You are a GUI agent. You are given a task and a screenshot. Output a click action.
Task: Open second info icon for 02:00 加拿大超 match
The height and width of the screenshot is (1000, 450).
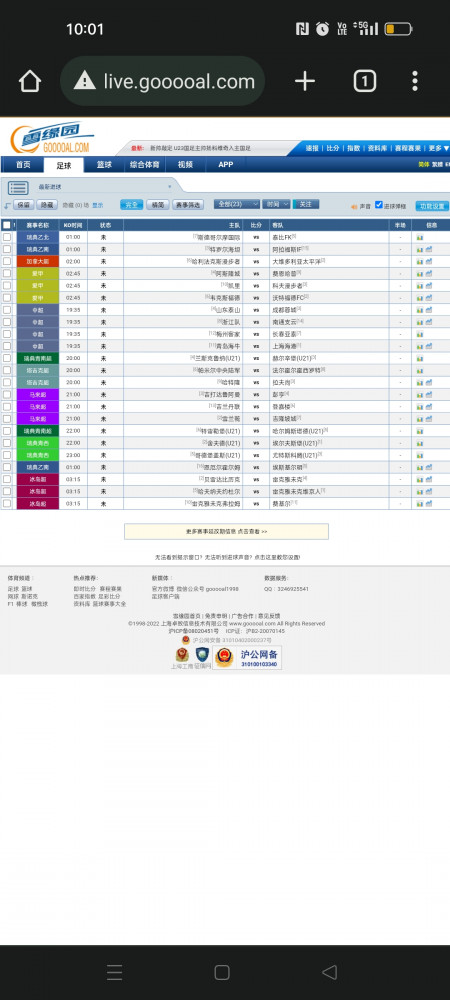tap(429, 261)
